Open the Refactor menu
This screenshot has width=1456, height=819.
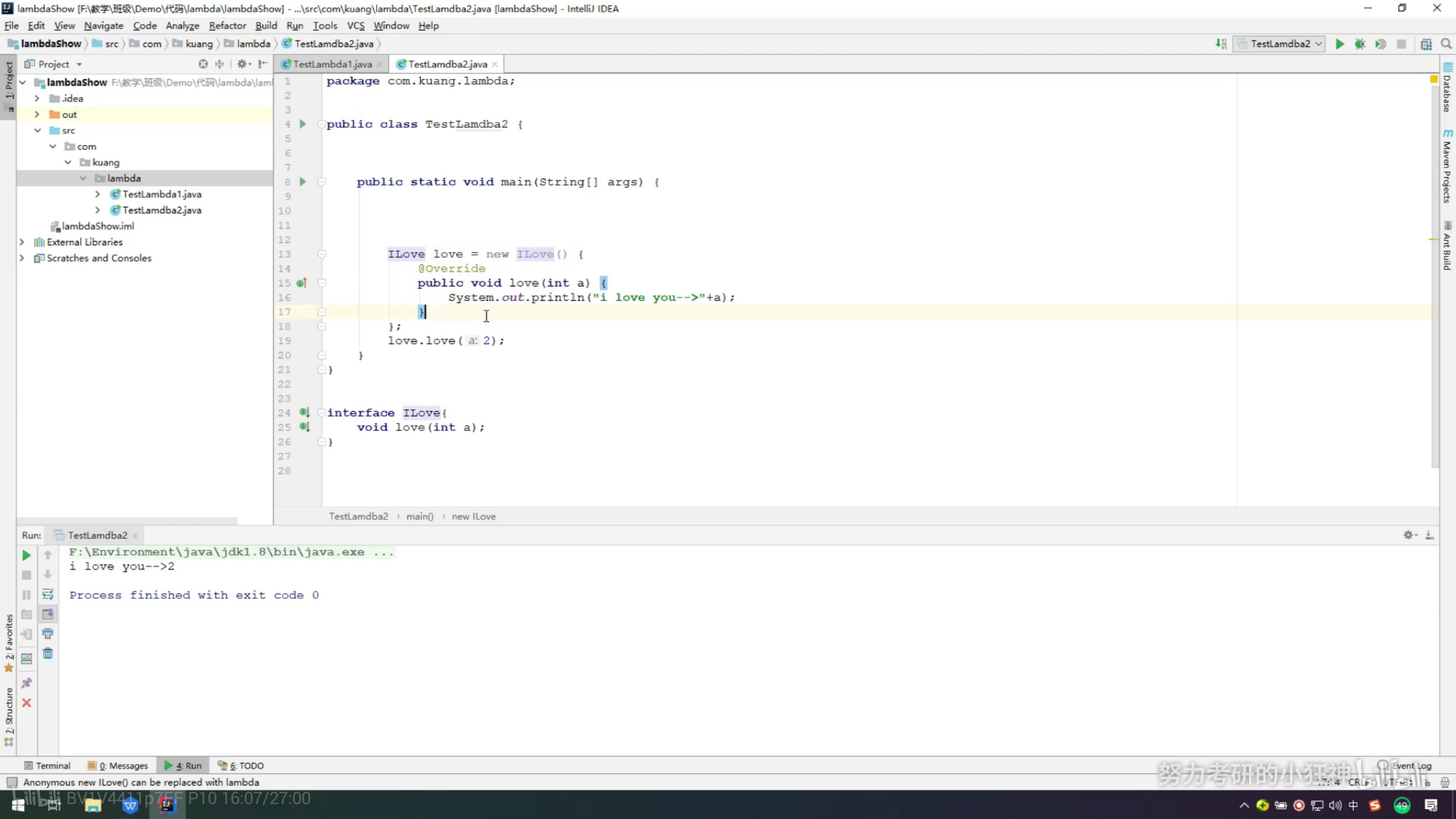(x=227, y=26)
